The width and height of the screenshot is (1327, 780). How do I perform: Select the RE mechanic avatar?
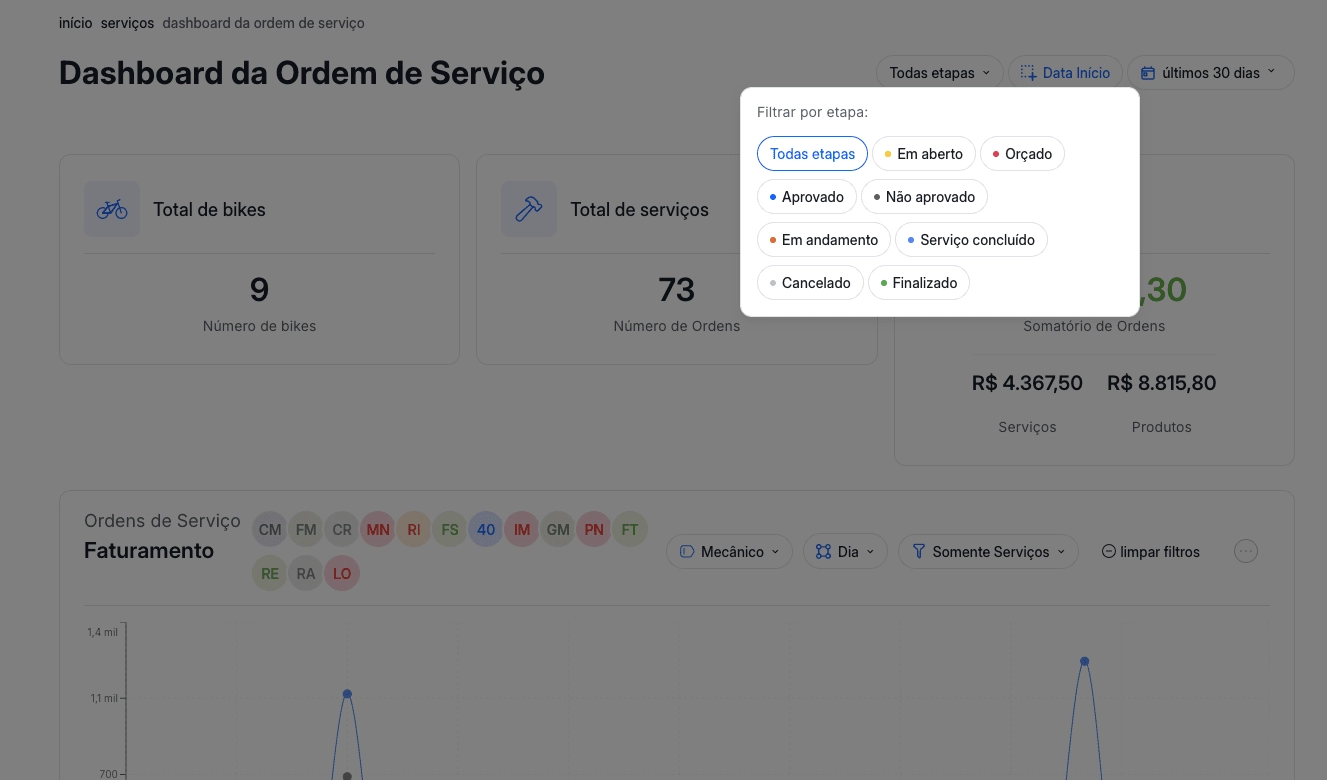[270, 574]
